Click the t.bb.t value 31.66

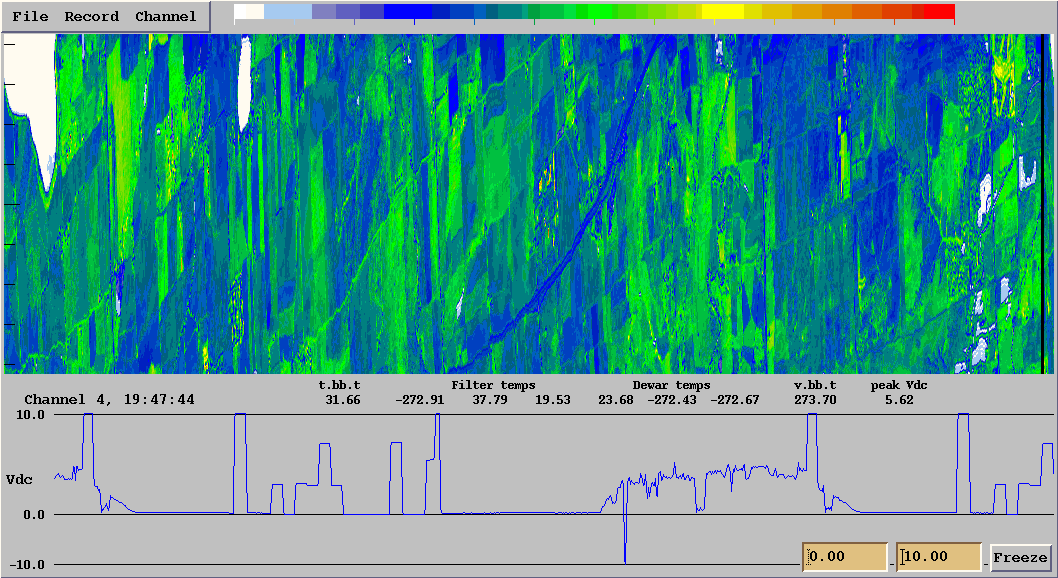pos(343,400)
